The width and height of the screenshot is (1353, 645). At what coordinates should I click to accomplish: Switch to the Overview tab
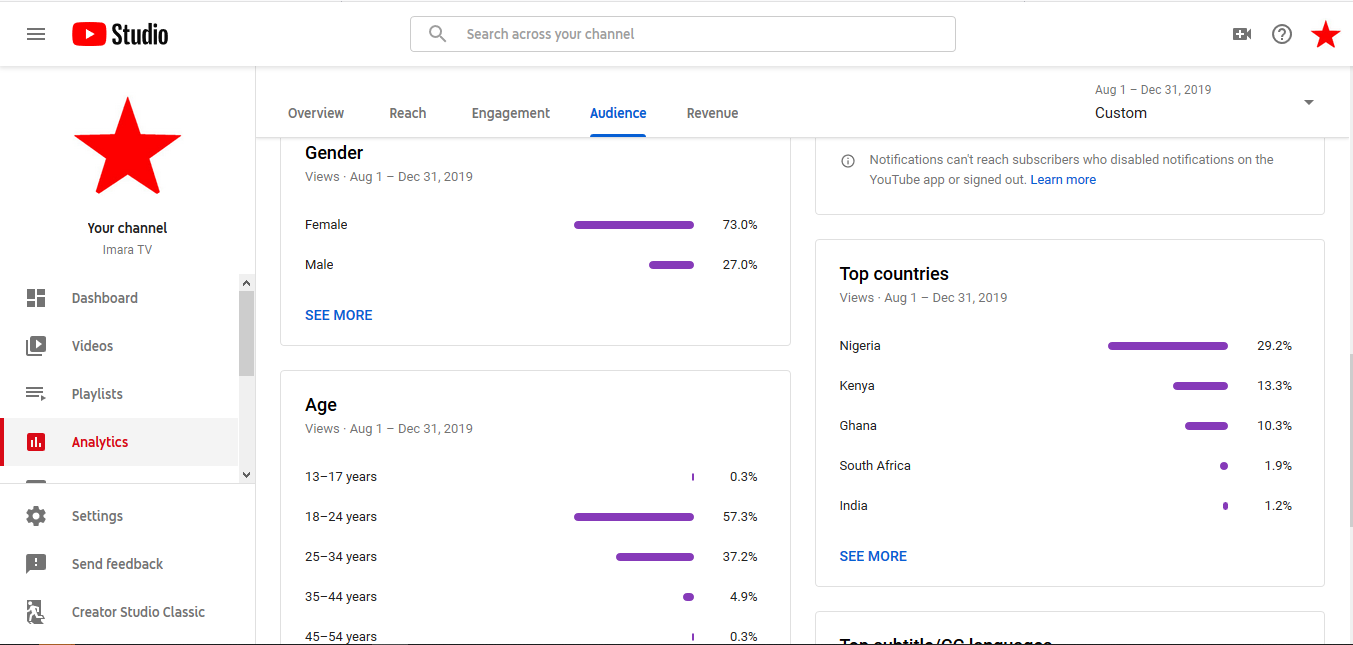[x=316, y=113]
